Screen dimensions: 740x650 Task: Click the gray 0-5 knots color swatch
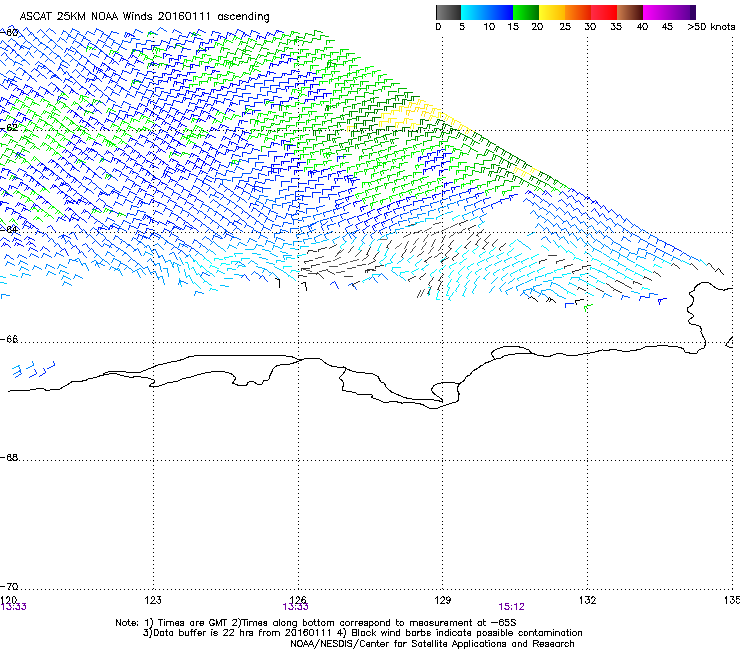click(448, 12)
